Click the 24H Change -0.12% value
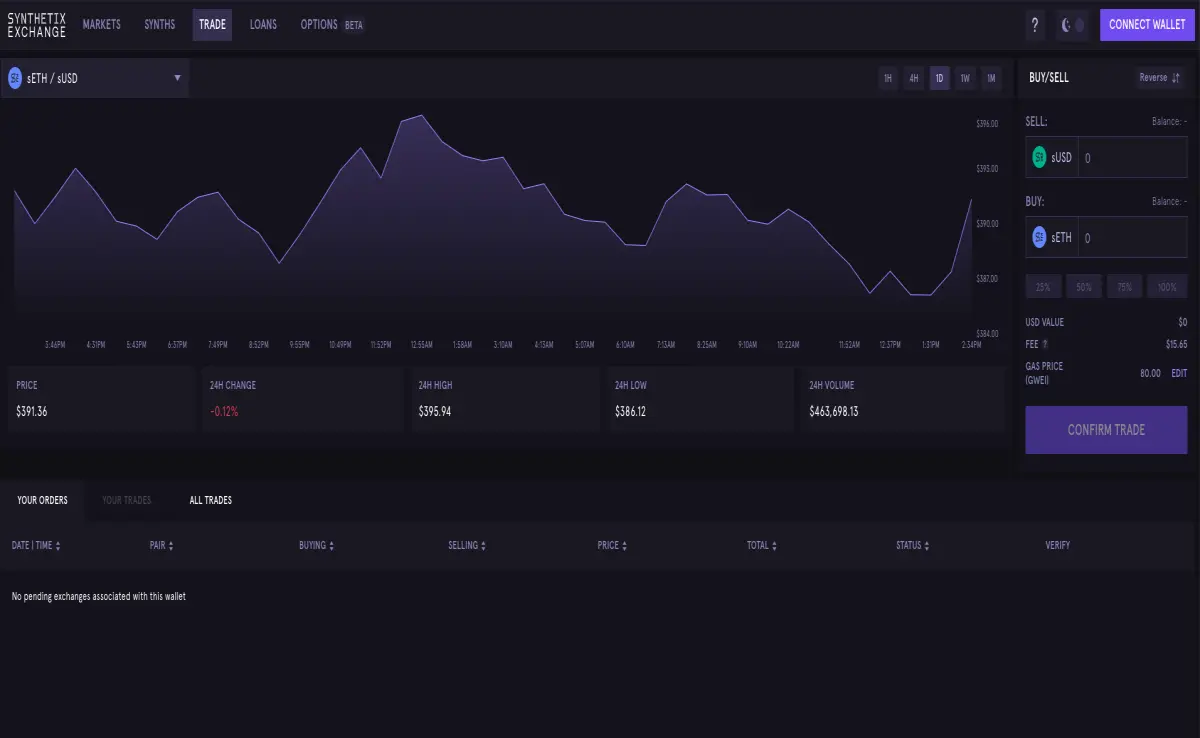The image size is (1200, 738). click(224, 411)
